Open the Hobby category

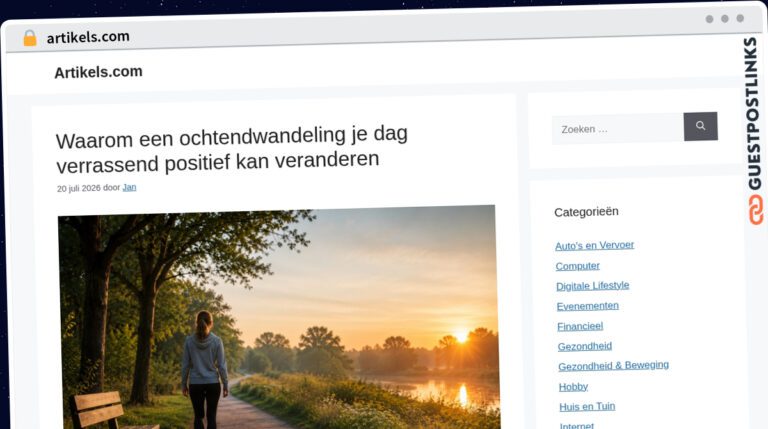click(573, 387)
